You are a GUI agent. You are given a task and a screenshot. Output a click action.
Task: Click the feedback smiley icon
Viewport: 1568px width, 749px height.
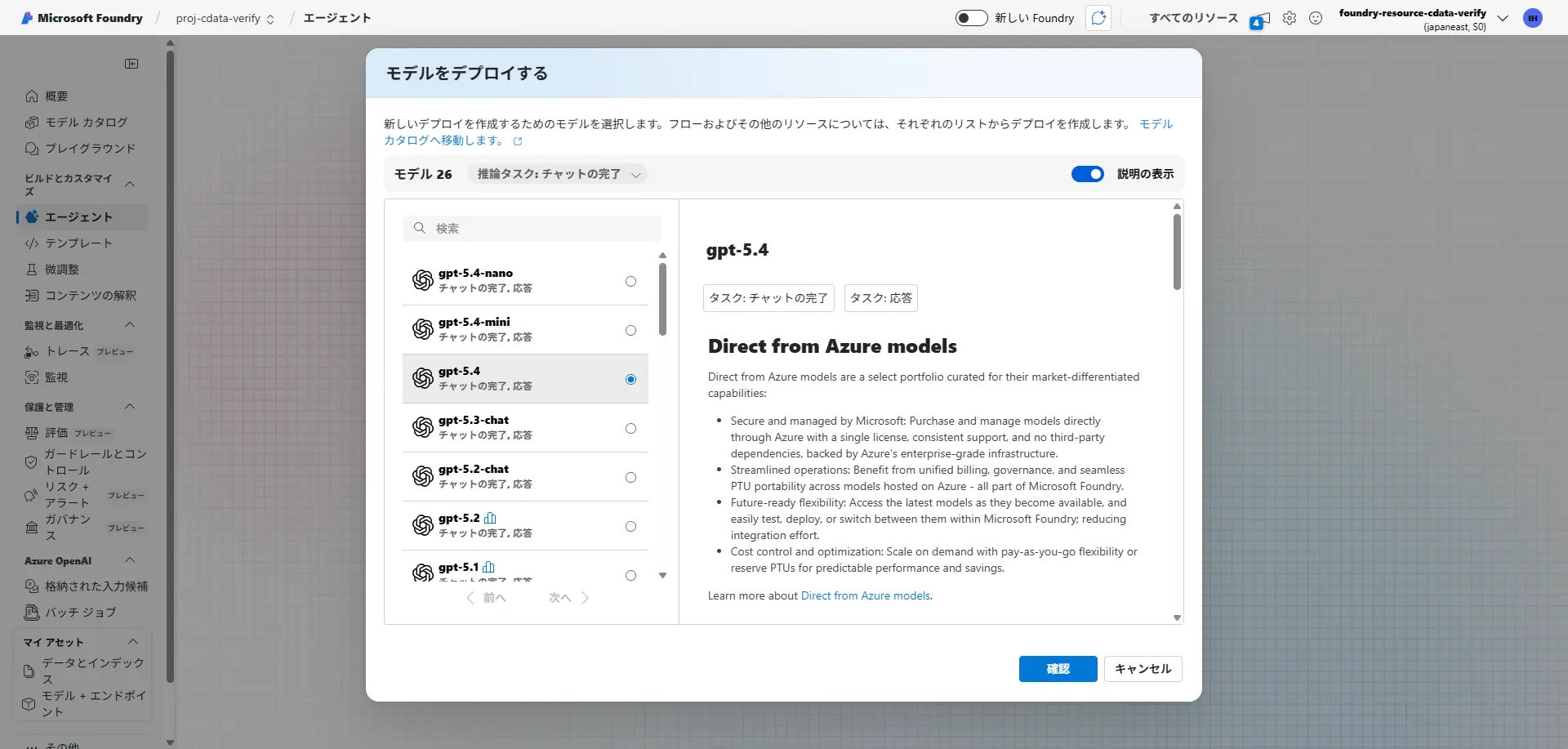(1316, 18)
